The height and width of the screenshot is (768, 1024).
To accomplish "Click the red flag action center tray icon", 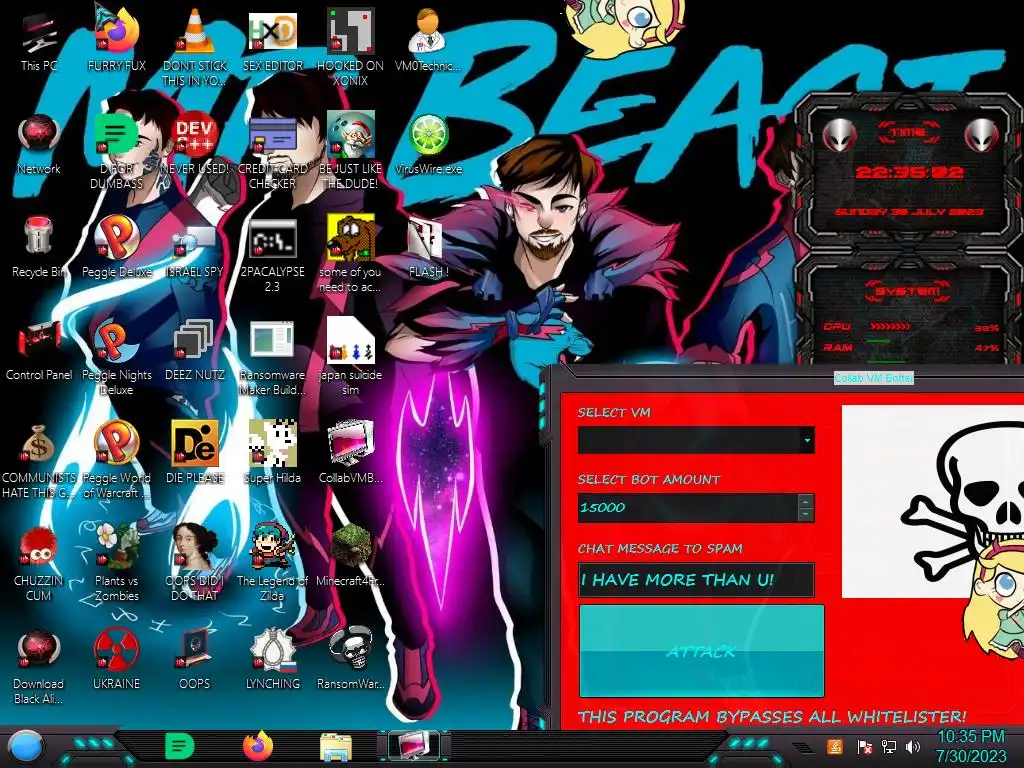I will coord(864,746).
